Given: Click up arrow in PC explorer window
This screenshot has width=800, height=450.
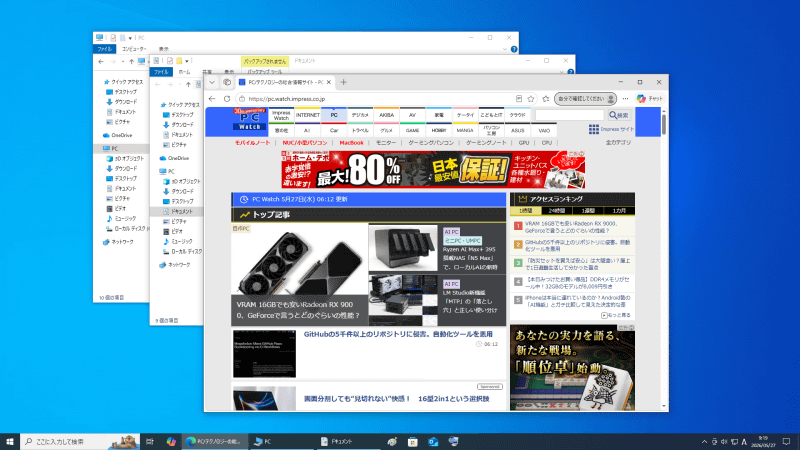Looking at the screenshot, I should (132, 62).
